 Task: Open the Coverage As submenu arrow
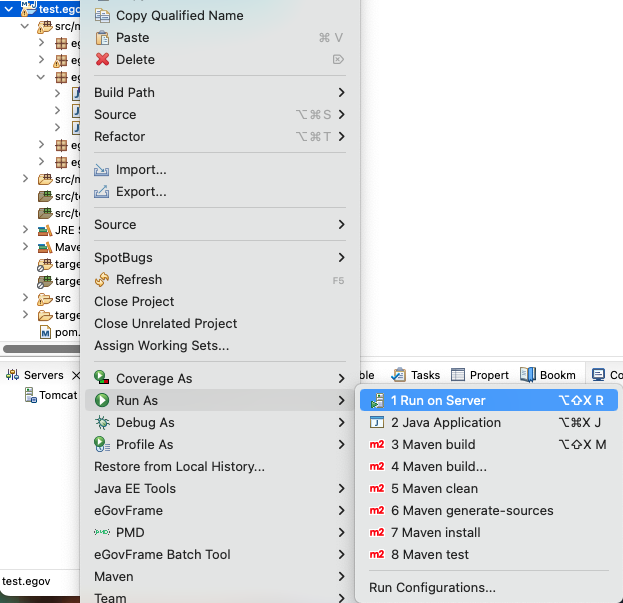(341, 379)
